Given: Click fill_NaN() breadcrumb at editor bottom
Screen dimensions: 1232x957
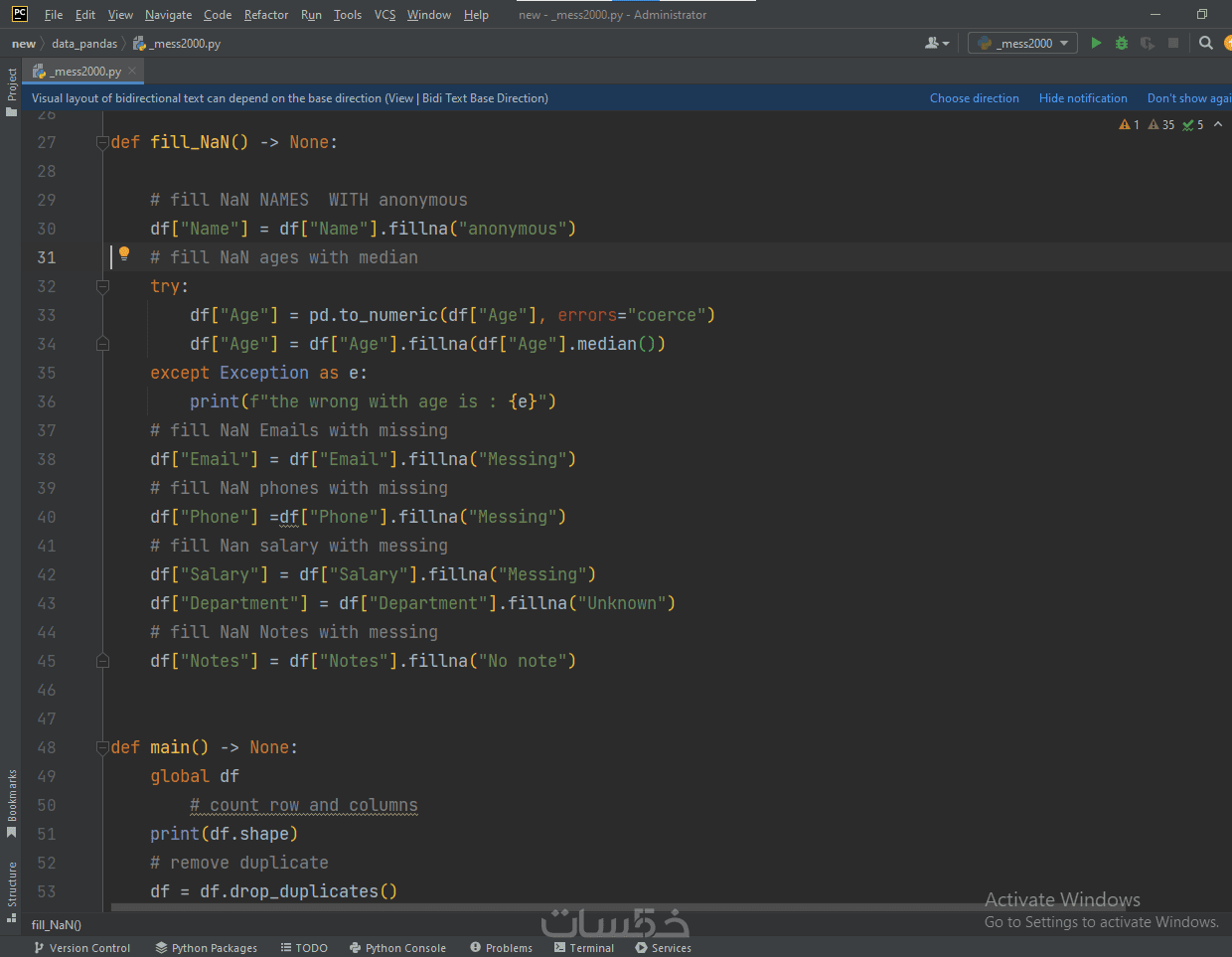Looking at the screenshot, I should (x=57, y=925).
